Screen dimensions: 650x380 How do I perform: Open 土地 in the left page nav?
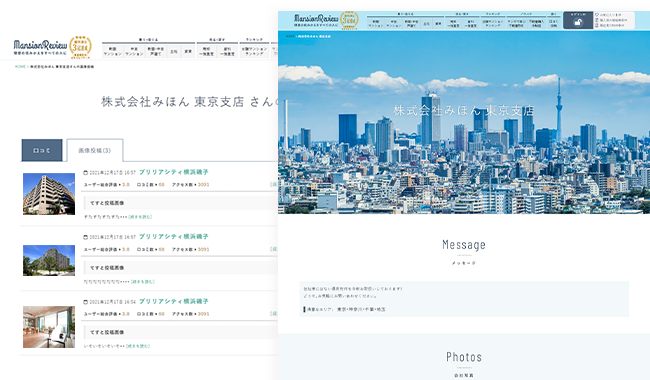tap(174, 51)
